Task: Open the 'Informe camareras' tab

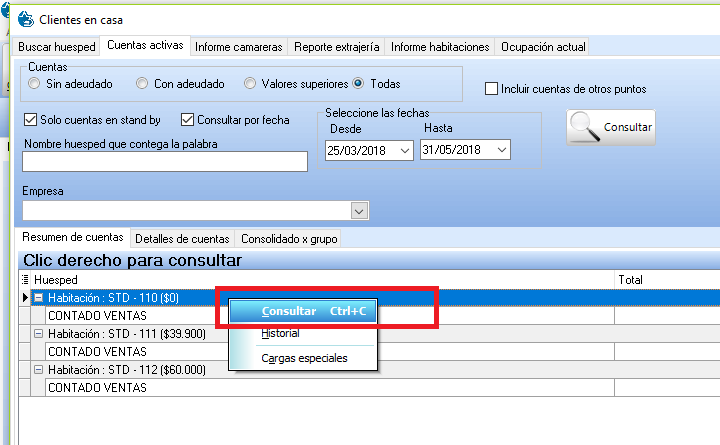Action: click(x=239, y=47)
